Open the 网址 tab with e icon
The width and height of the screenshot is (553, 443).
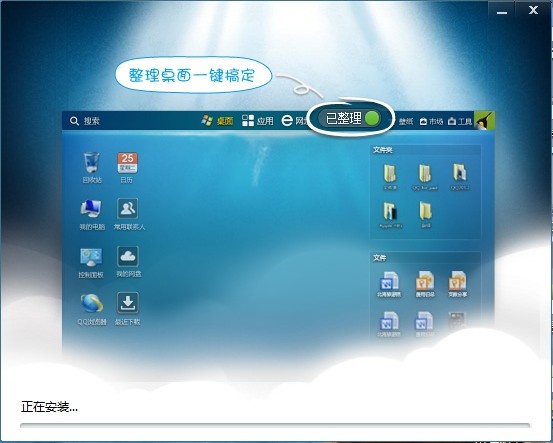(x=294, y=121)
